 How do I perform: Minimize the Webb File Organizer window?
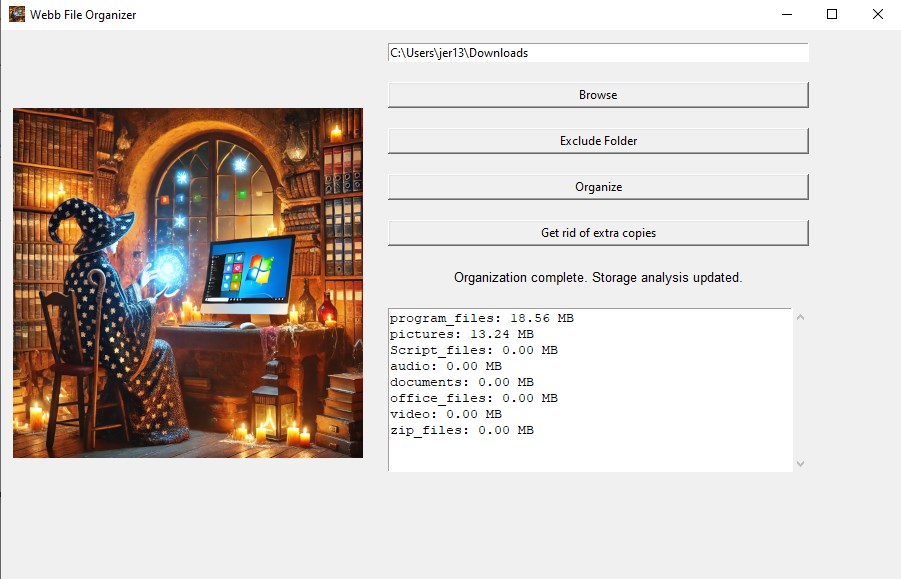click(x=787, y=14)
